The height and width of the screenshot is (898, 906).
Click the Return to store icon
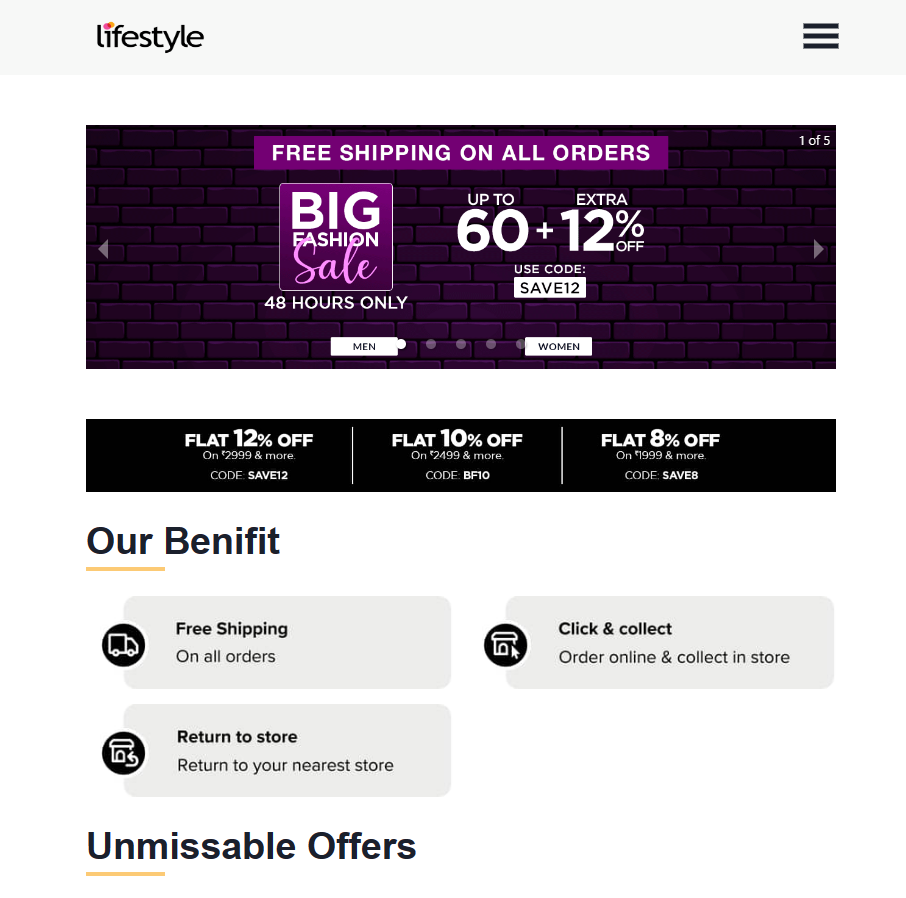pos(124,753)
